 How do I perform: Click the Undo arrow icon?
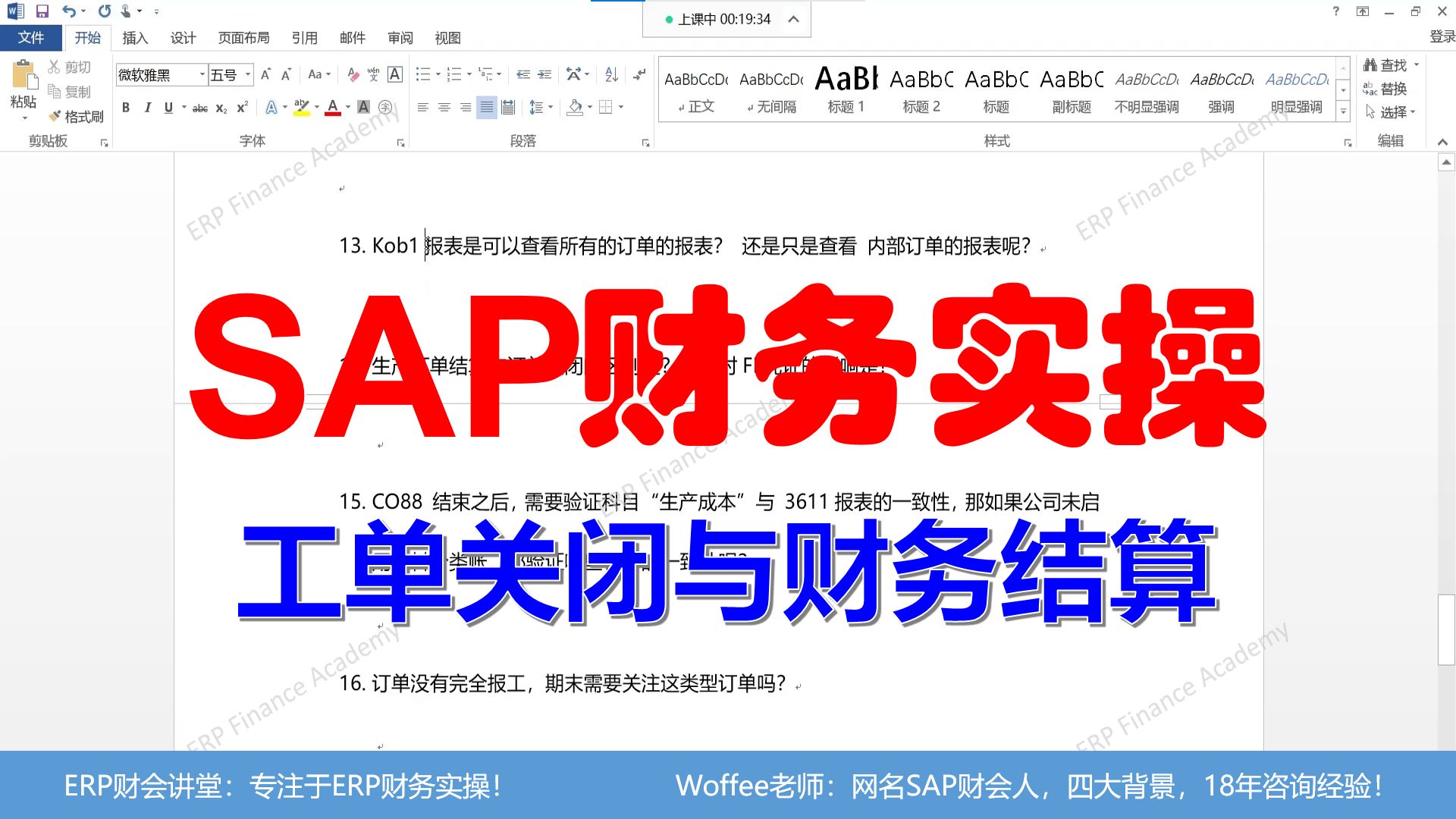pos(69,11)
